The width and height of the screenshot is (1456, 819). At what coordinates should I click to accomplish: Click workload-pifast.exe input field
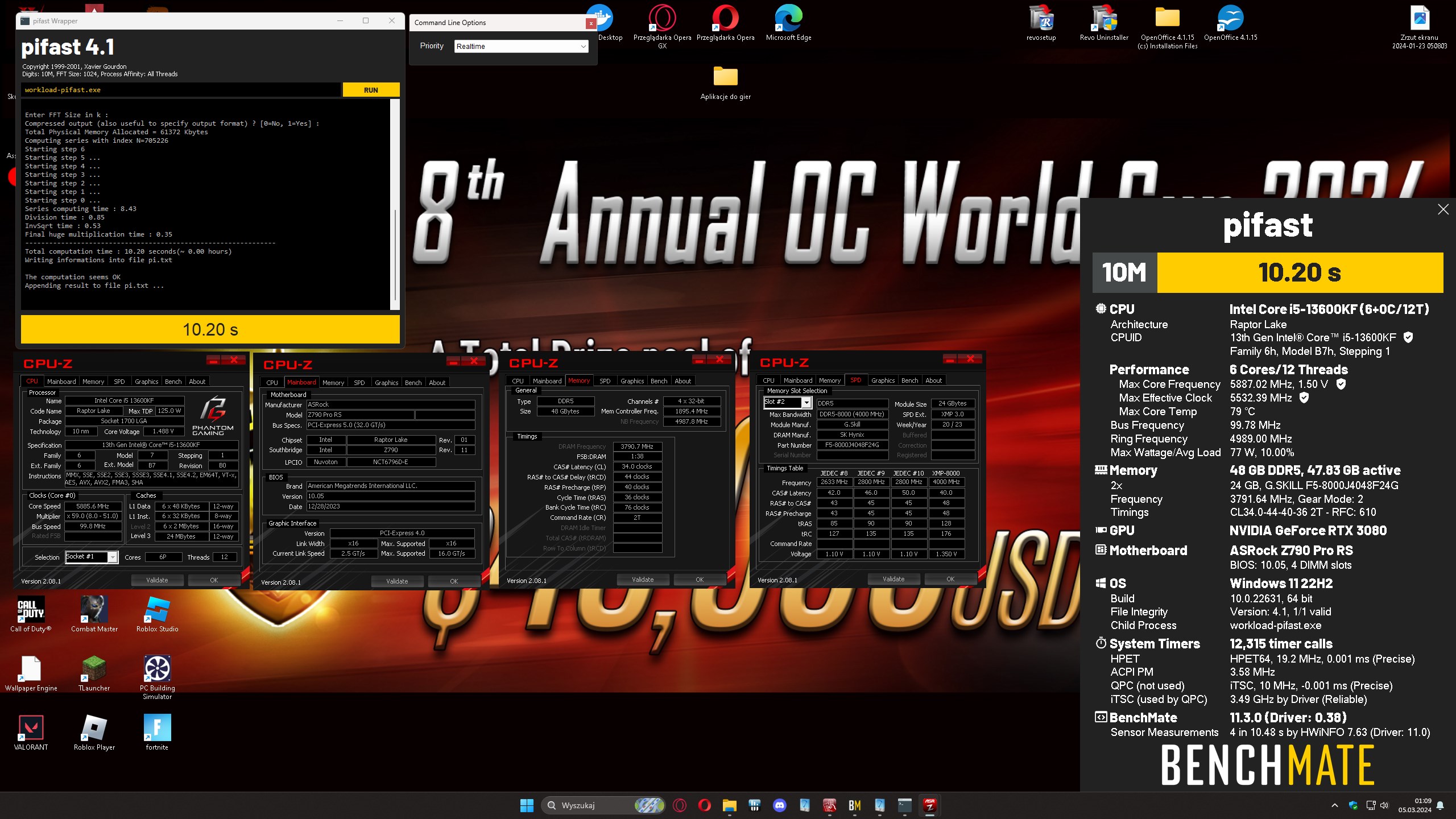[181, 90]
